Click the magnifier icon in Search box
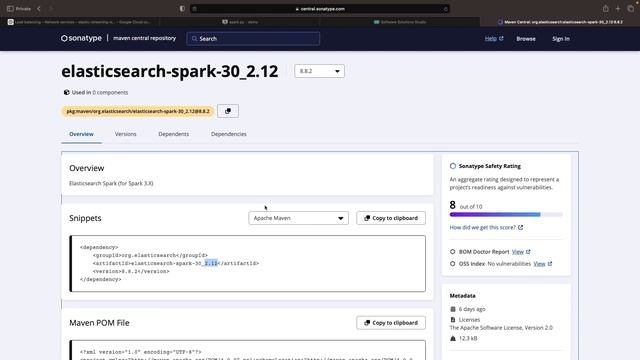The width and height of the screenshot is (640, 360). pyautogui.click(x=194, y=39)
